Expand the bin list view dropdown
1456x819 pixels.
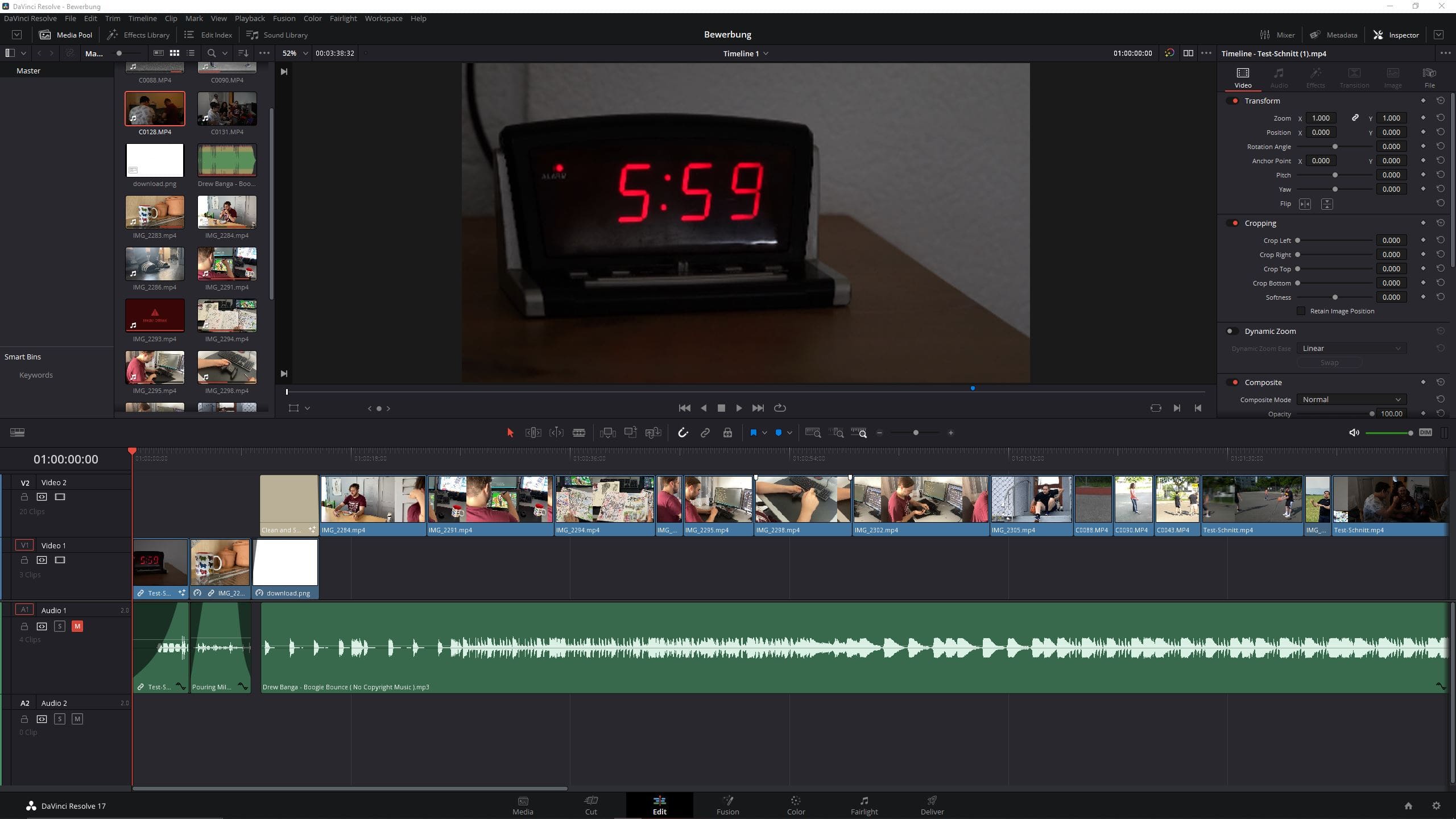[x=23, y=53]
